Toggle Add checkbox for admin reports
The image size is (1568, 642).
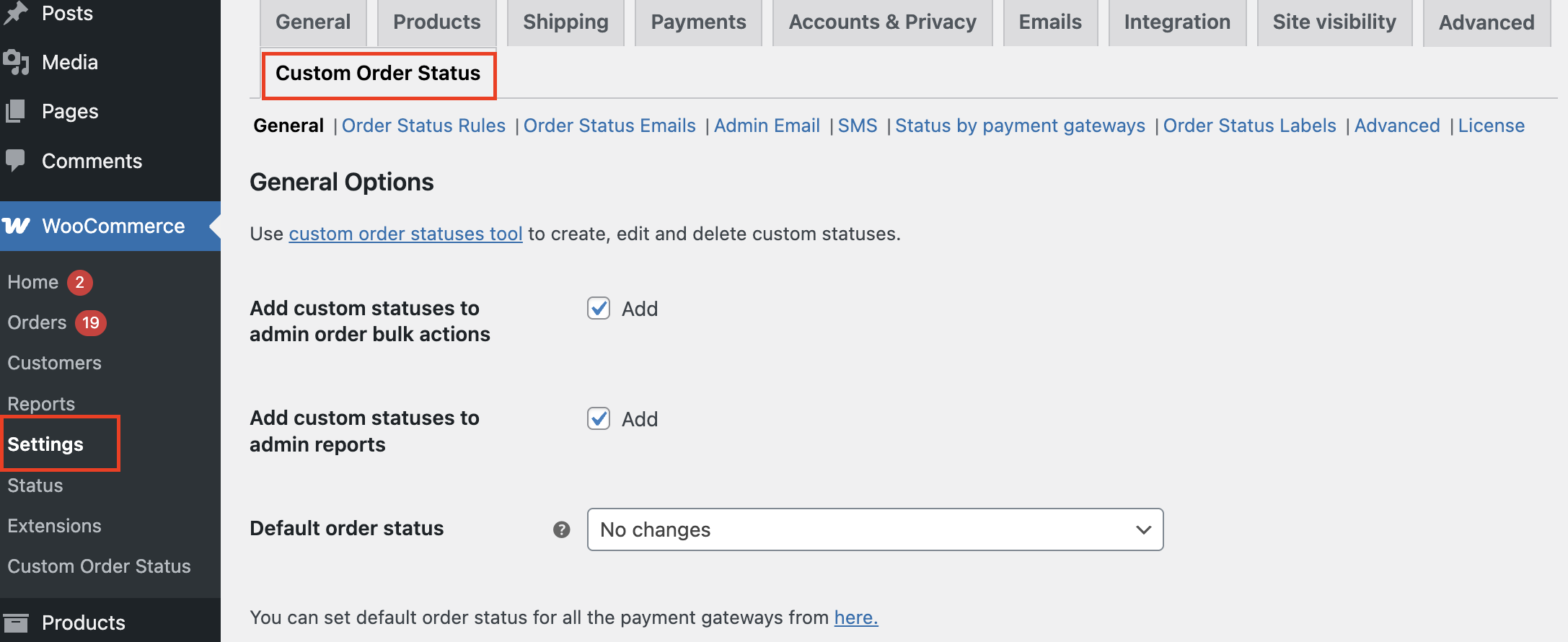point(599,418)
